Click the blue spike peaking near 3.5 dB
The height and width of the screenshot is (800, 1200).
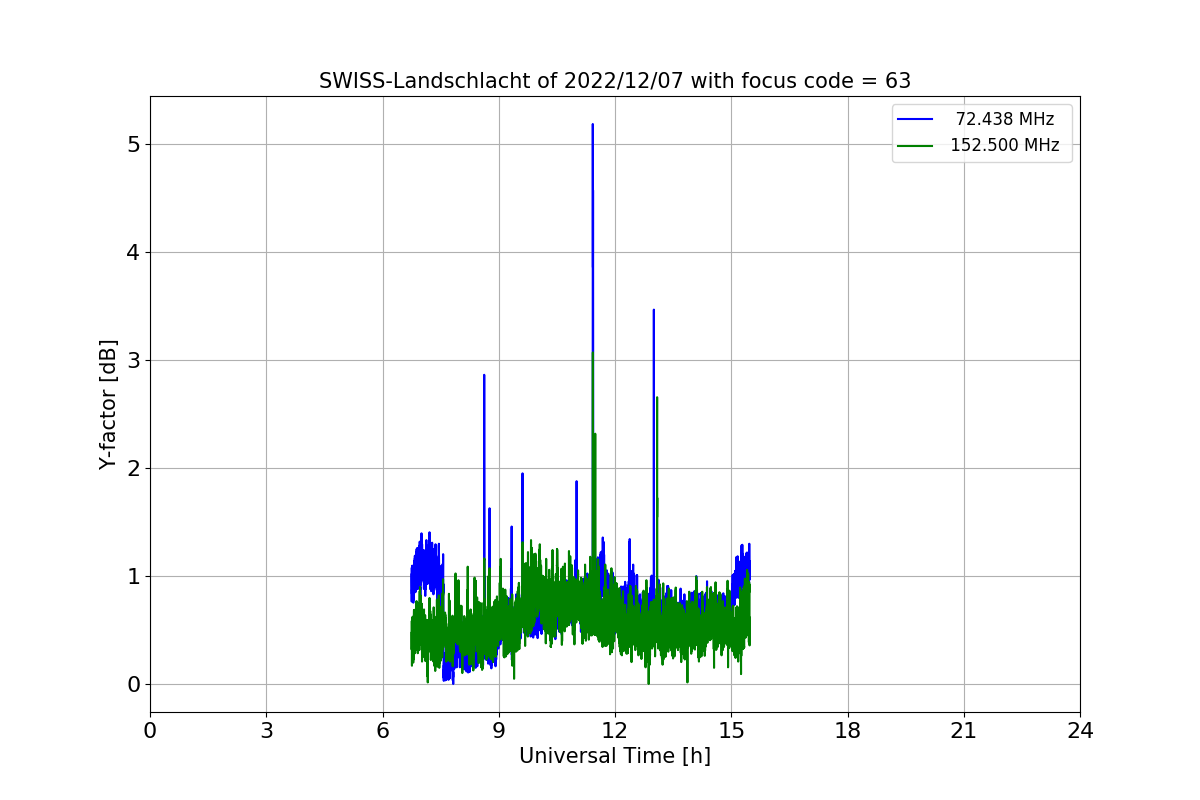654,312
